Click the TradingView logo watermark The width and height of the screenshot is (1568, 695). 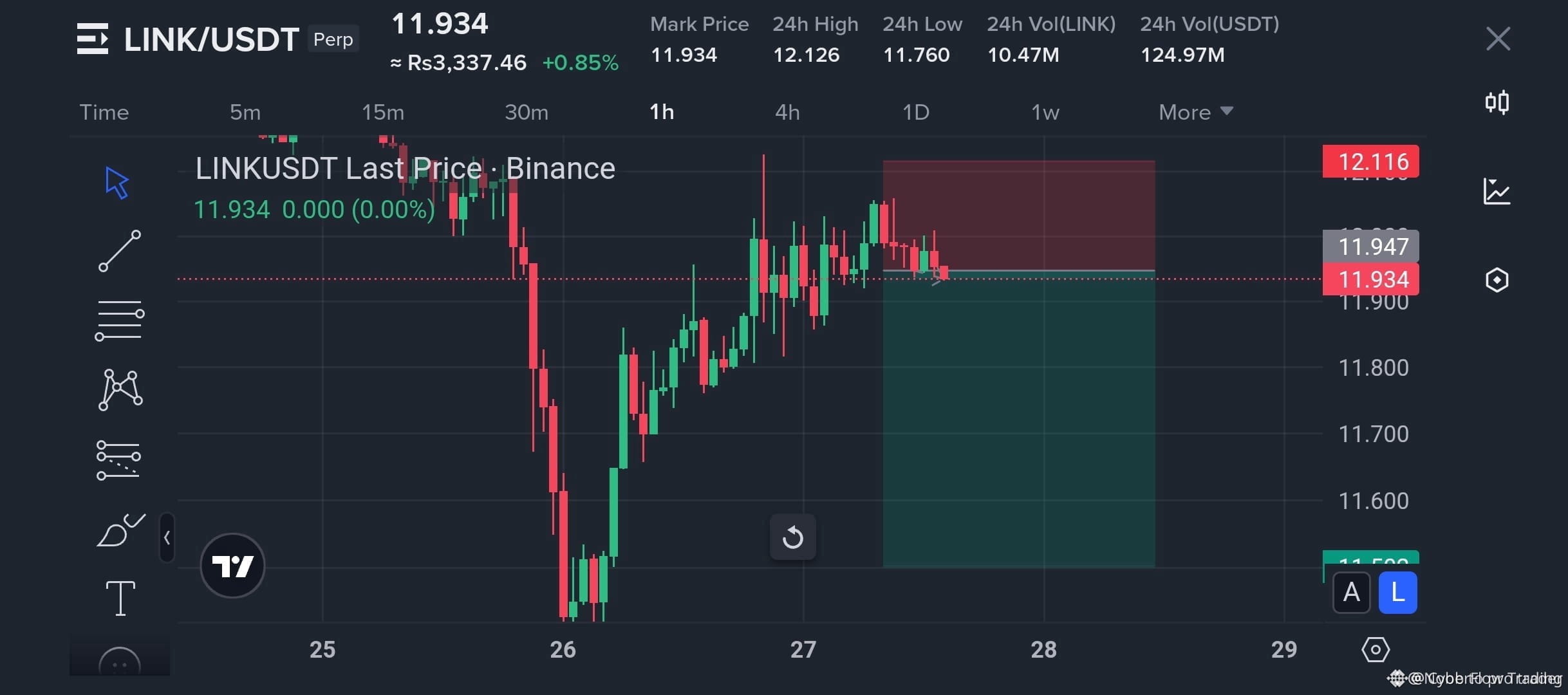pyautogui.click(x=232, y=565)
